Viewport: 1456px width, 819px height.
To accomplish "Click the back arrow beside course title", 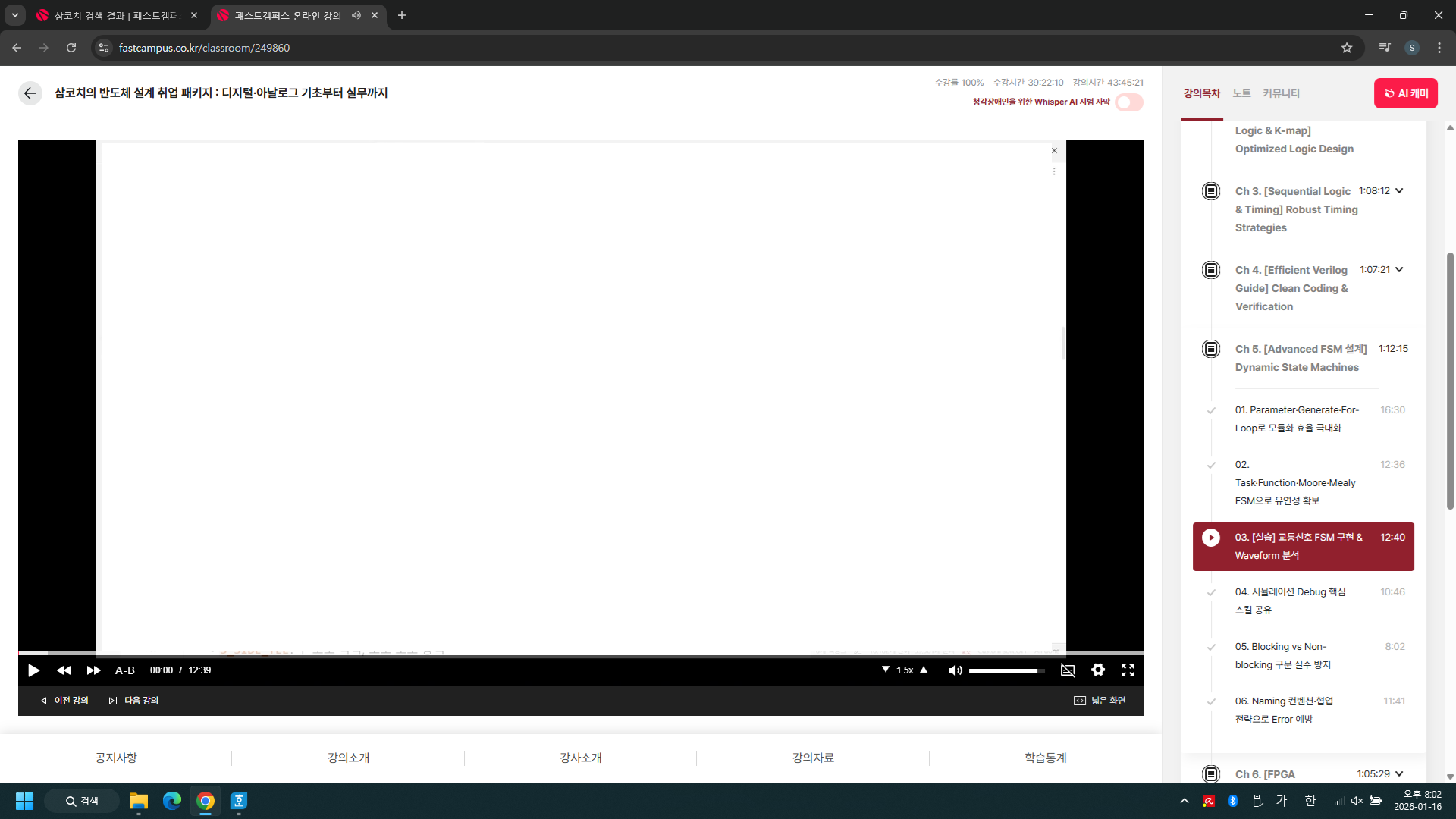I will coord(30,93).
